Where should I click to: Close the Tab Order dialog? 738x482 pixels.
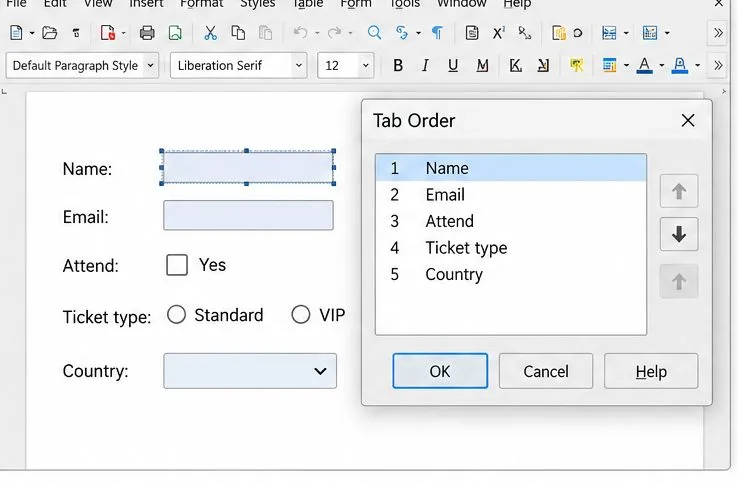(688, 120)
